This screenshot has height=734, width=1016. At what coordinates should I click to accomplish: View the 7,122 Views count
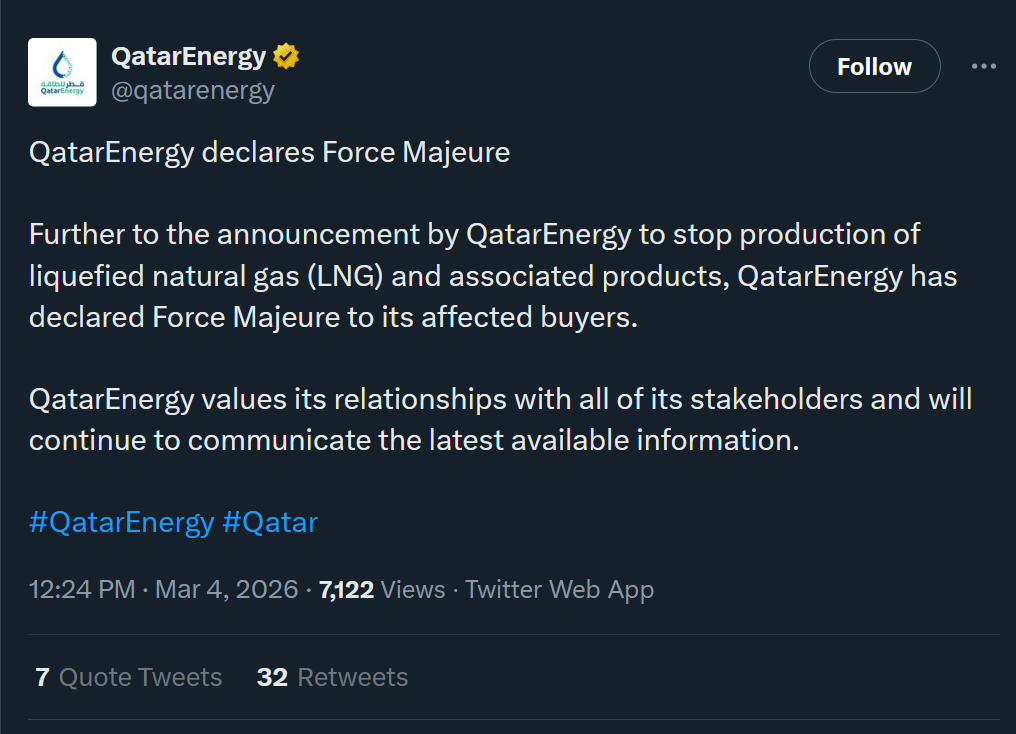(x=382, y=590)
